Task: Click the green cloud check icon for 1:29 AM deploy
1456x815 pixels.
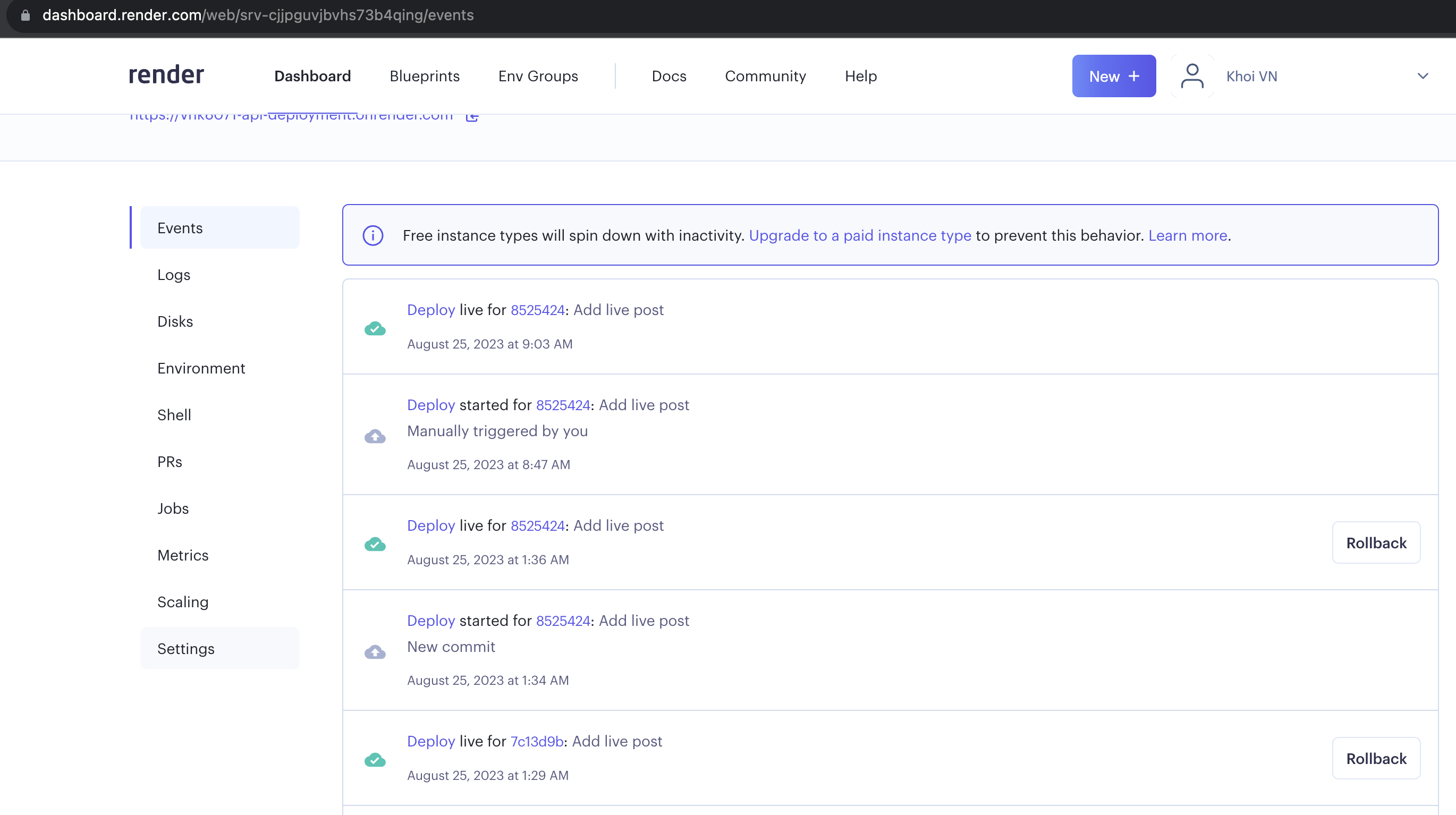Action: click(x=375, y=760)
